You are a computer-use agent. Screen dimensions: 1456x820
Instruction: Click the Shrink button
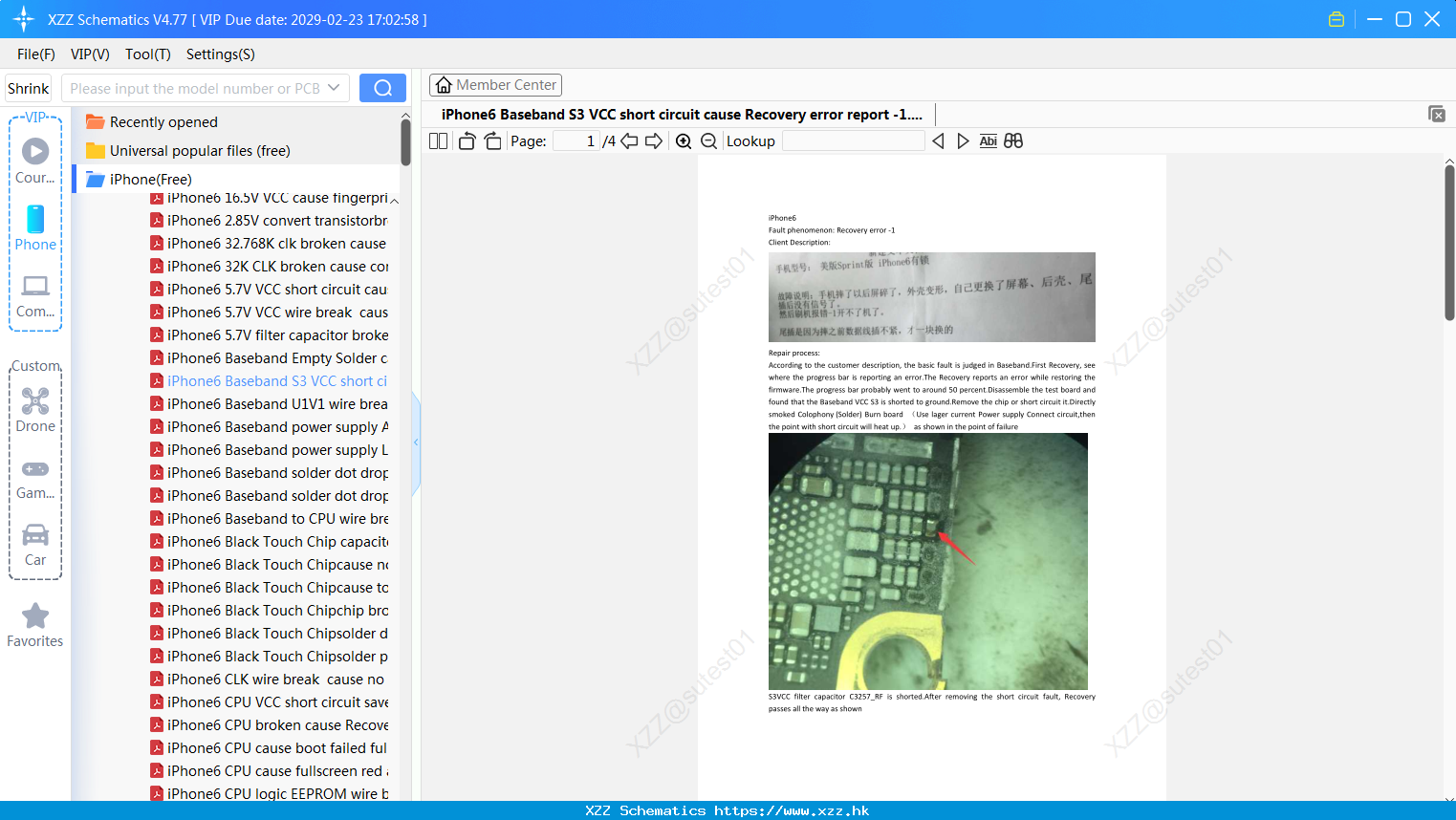pos(28,88)
